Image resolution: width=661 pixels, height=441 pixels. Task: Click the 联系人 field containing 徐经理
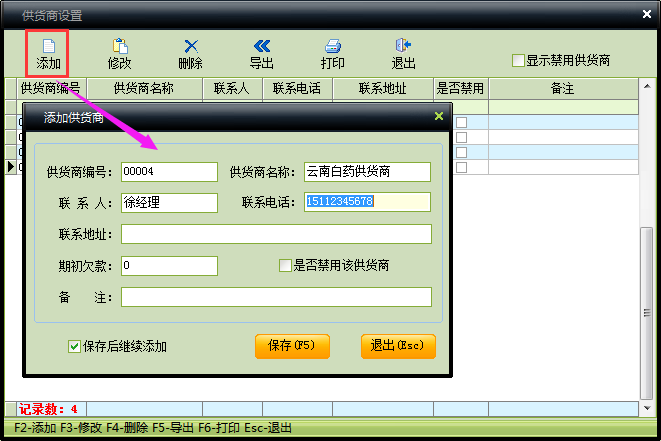(x=169, y=203)
